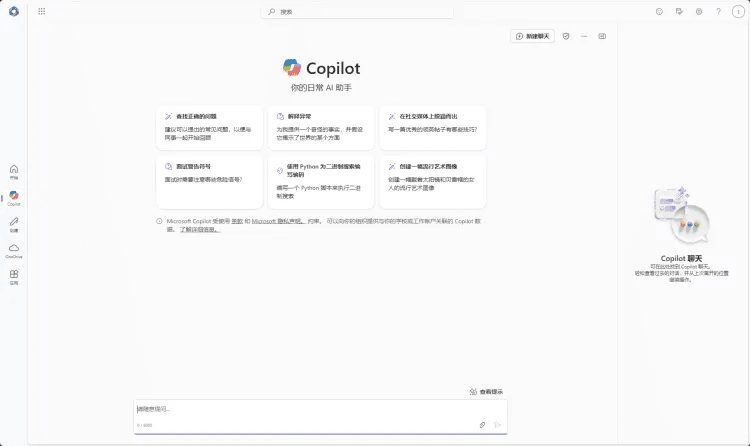The height and width of the screenshot is (446, 750).
Task: Open the account profile avatar
Action: pyautogui.click(x=738, y=11)
